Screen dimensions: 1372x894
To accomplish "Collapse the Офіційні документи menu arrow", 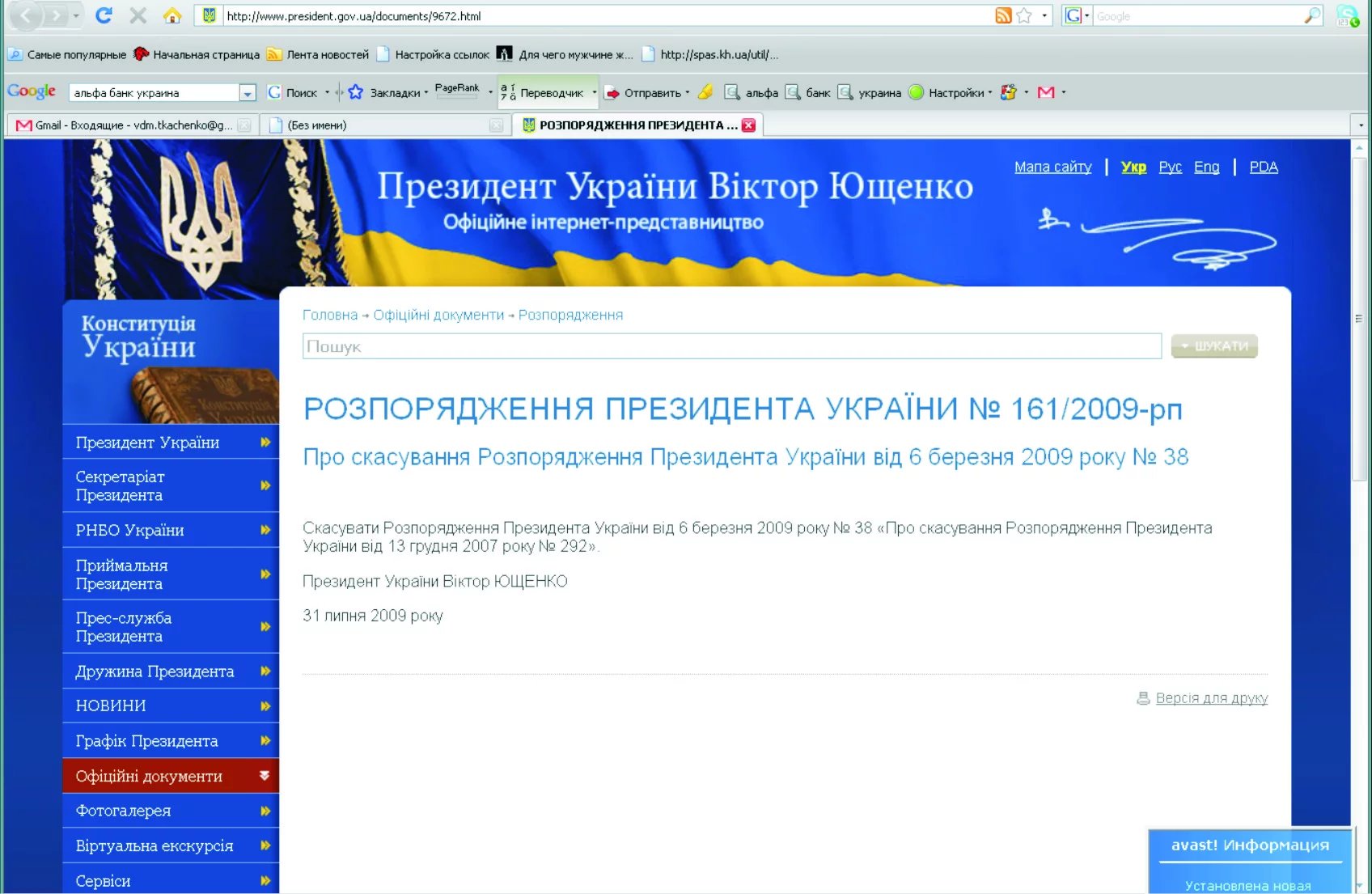I will [265, 775].
